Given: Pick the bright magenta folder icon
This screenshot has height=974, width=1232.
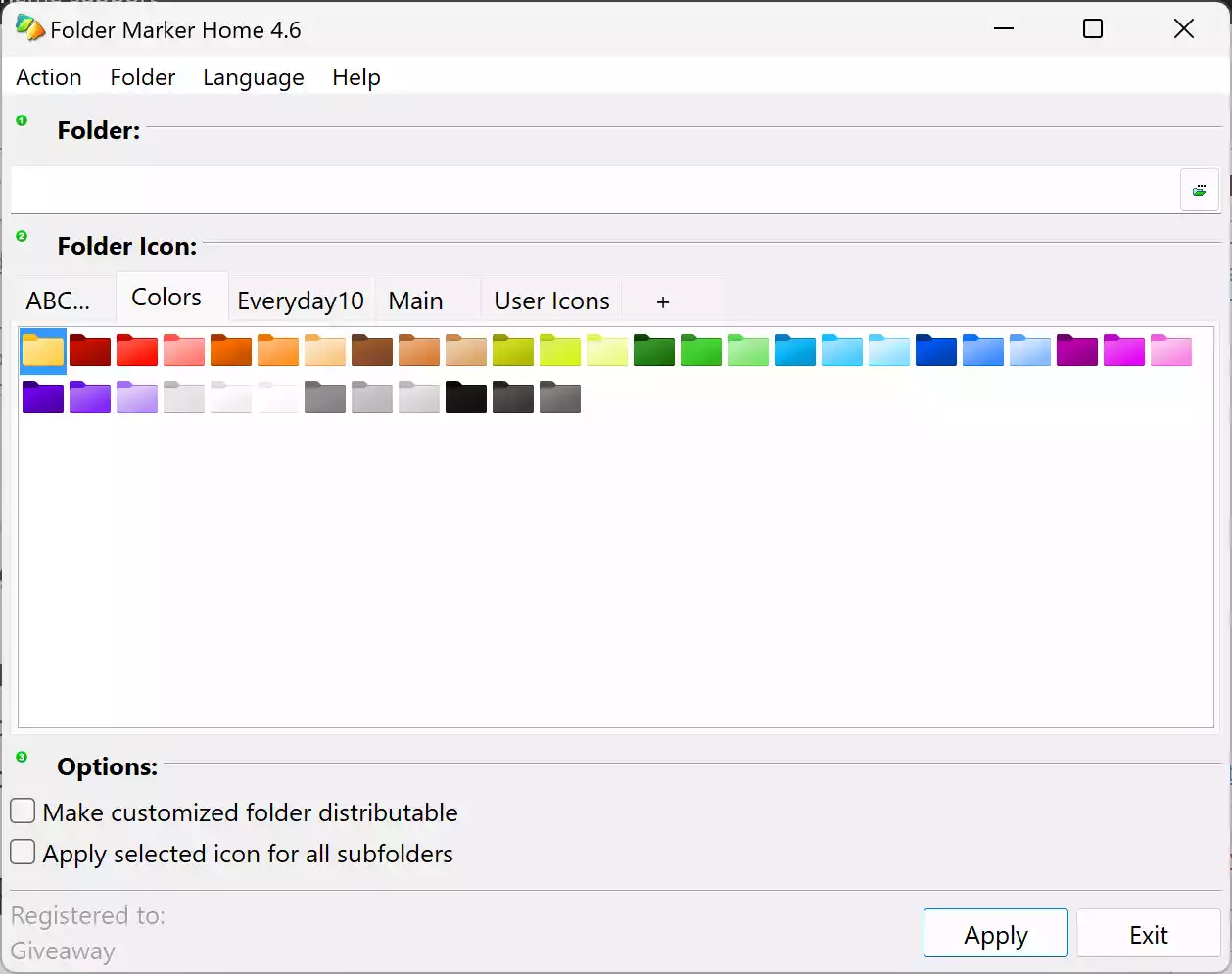Looking at the screenshot, I should click(1124, 351).
